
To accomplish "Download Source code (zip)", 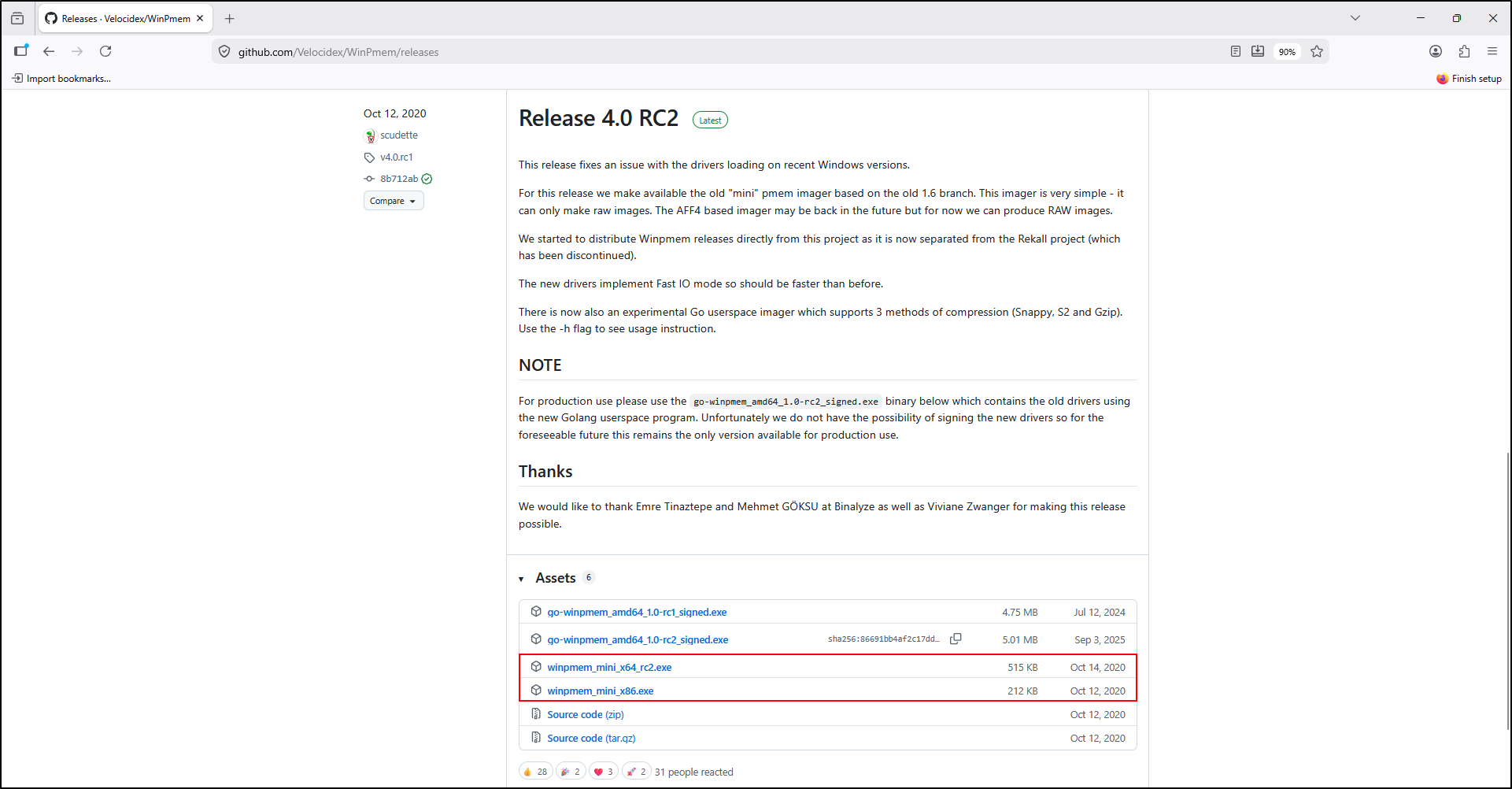I will 586,714.
